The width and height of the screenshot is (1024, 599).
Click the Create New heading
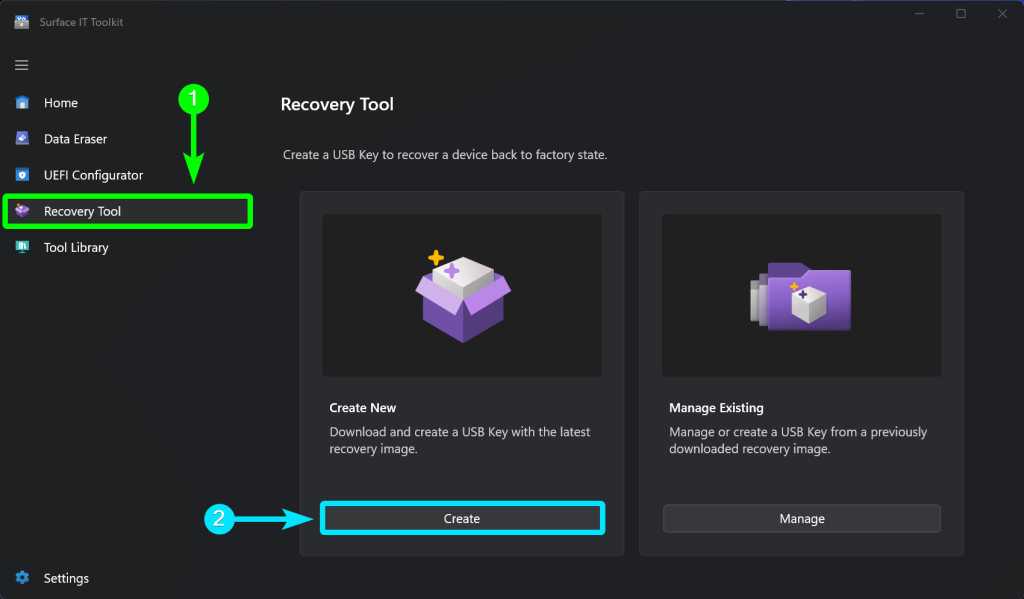coord(362,408)
